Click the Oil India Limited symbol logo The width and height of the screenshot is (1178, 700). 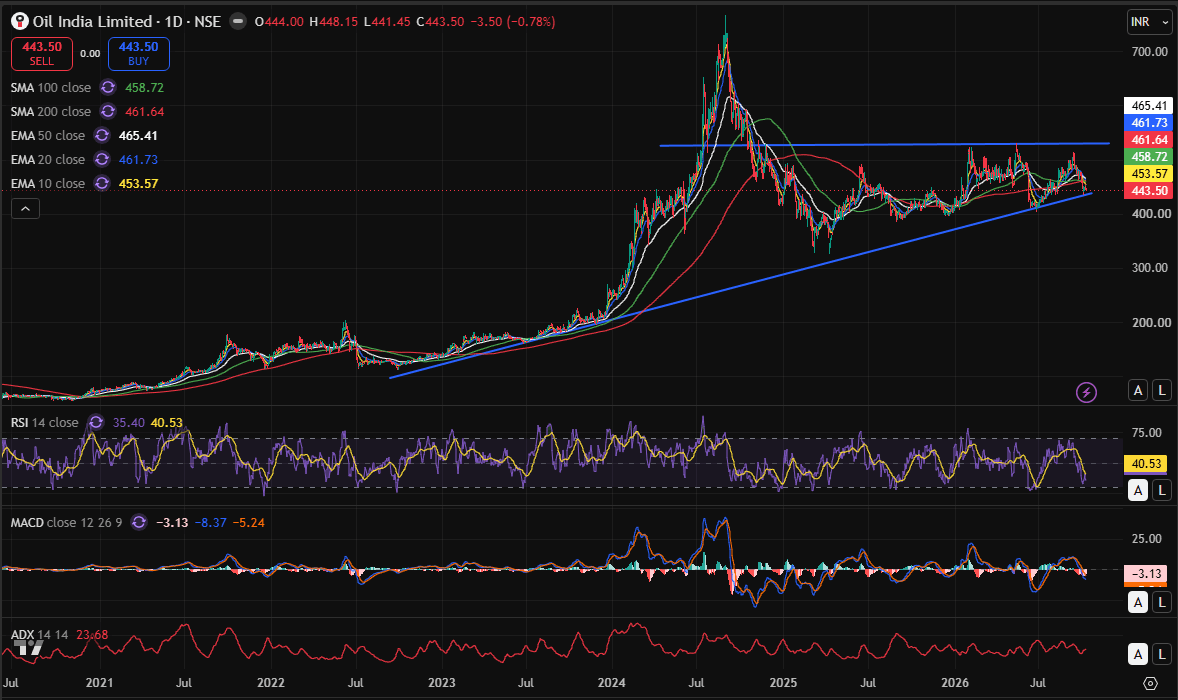coord(20,21)
